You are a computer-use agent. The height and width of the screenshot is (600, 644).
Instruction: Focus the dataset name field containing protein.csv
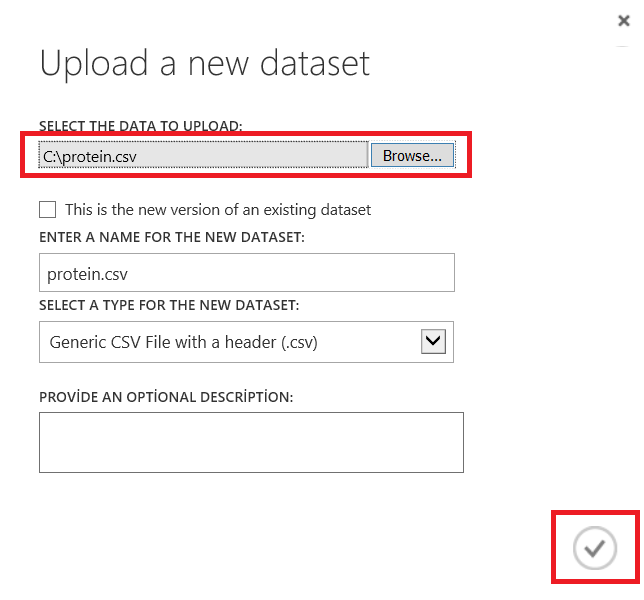click(246, 272)
